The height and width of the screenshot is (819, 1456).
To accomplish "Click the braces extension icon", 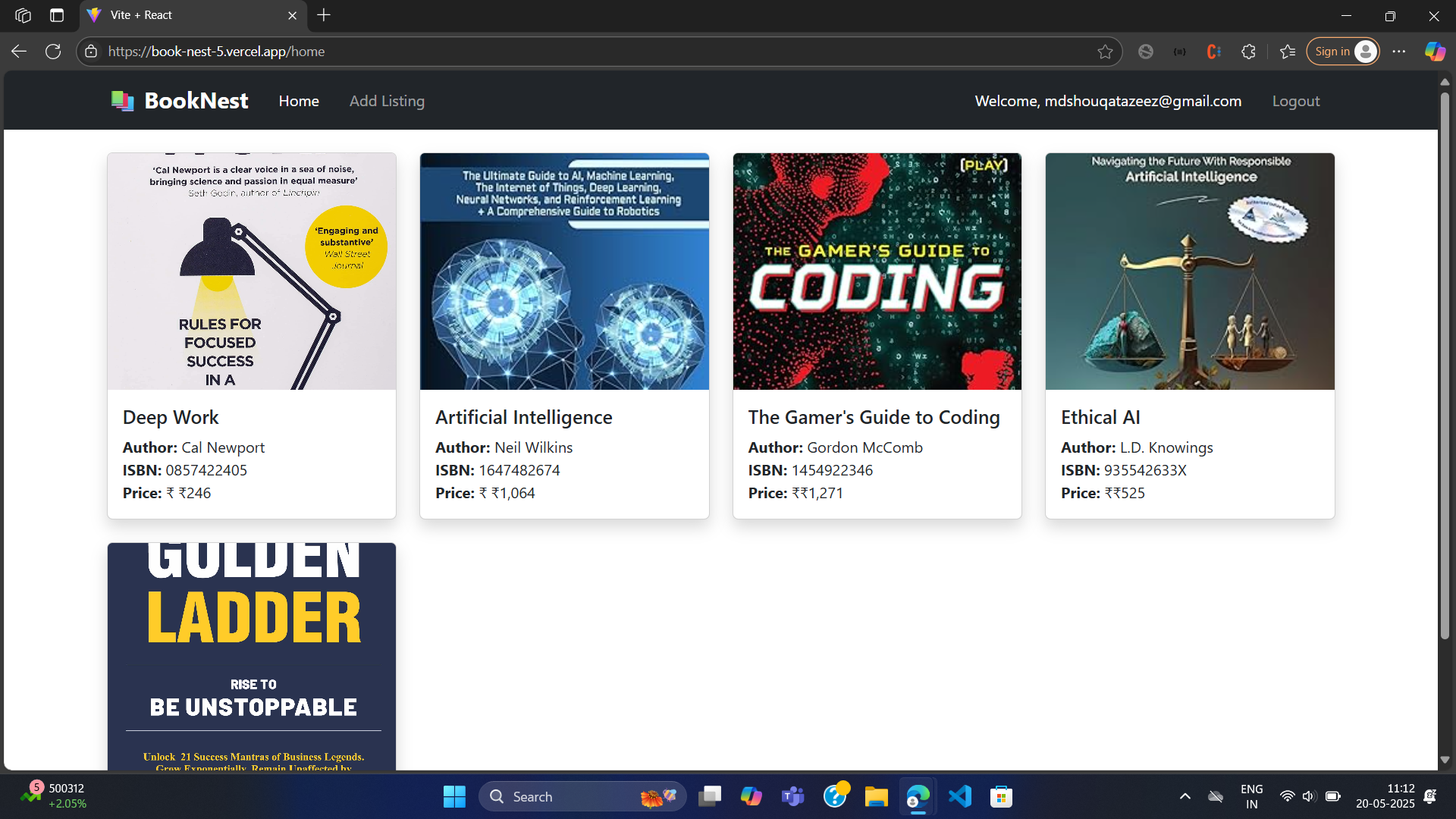I will pyautogui.click(x=1180, y=52).
